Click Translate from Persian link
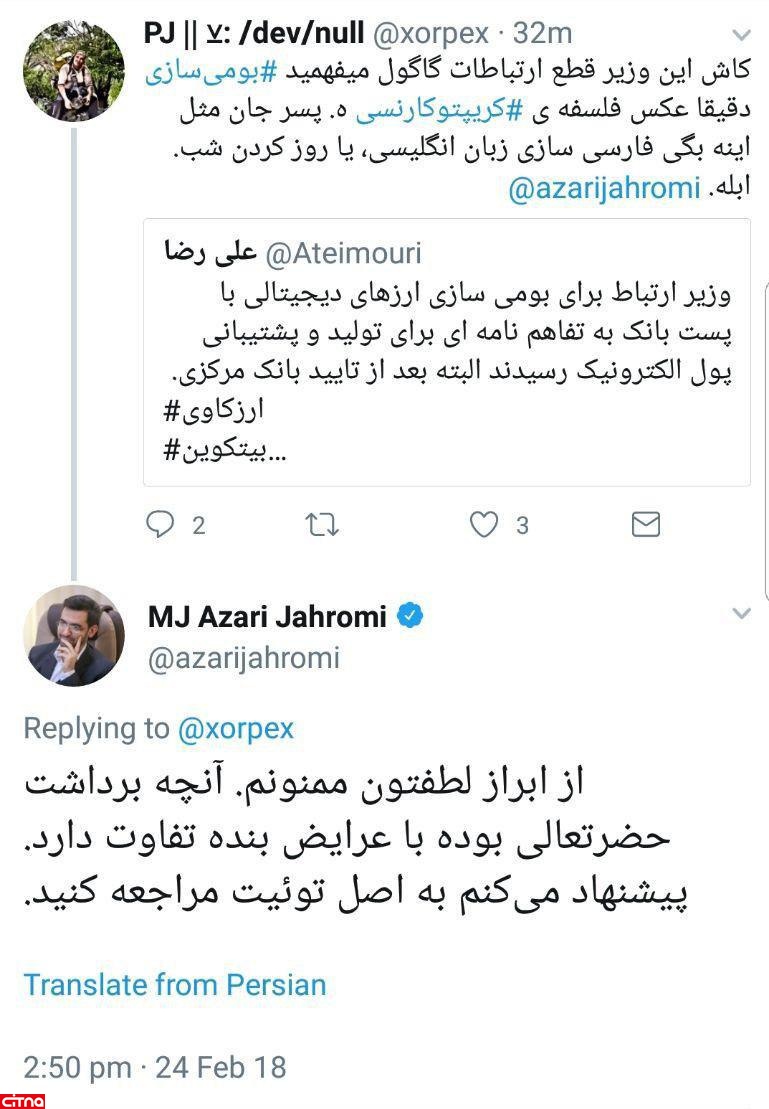 coord(175,984)
